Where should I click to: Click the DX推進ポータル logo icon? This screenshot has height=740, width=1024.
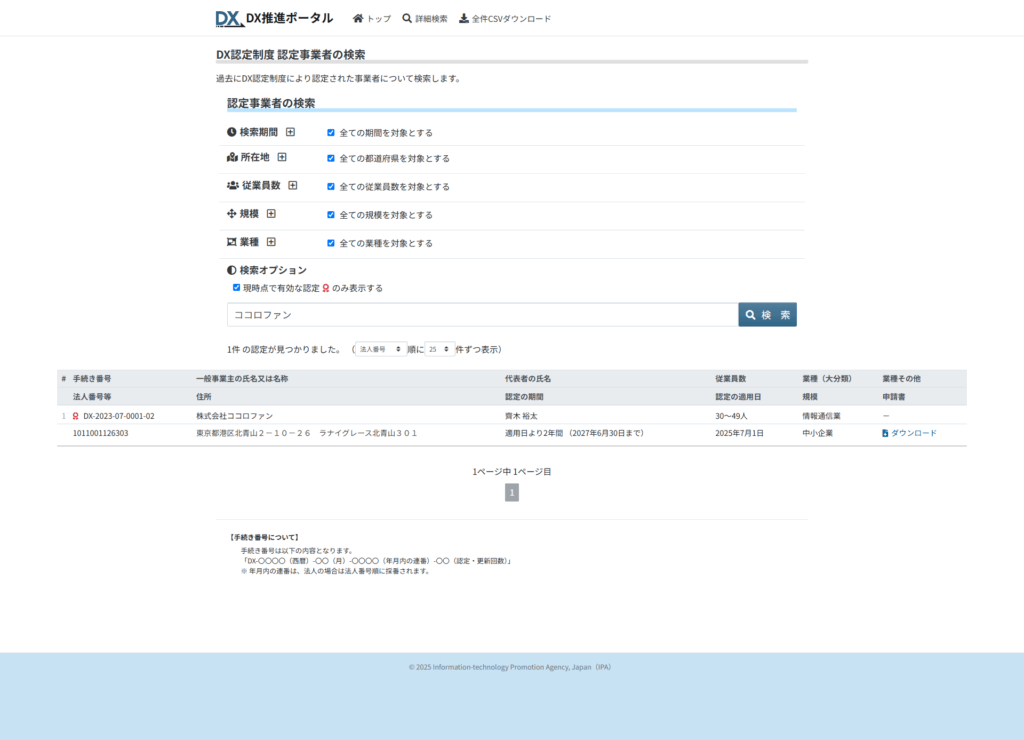230,18
